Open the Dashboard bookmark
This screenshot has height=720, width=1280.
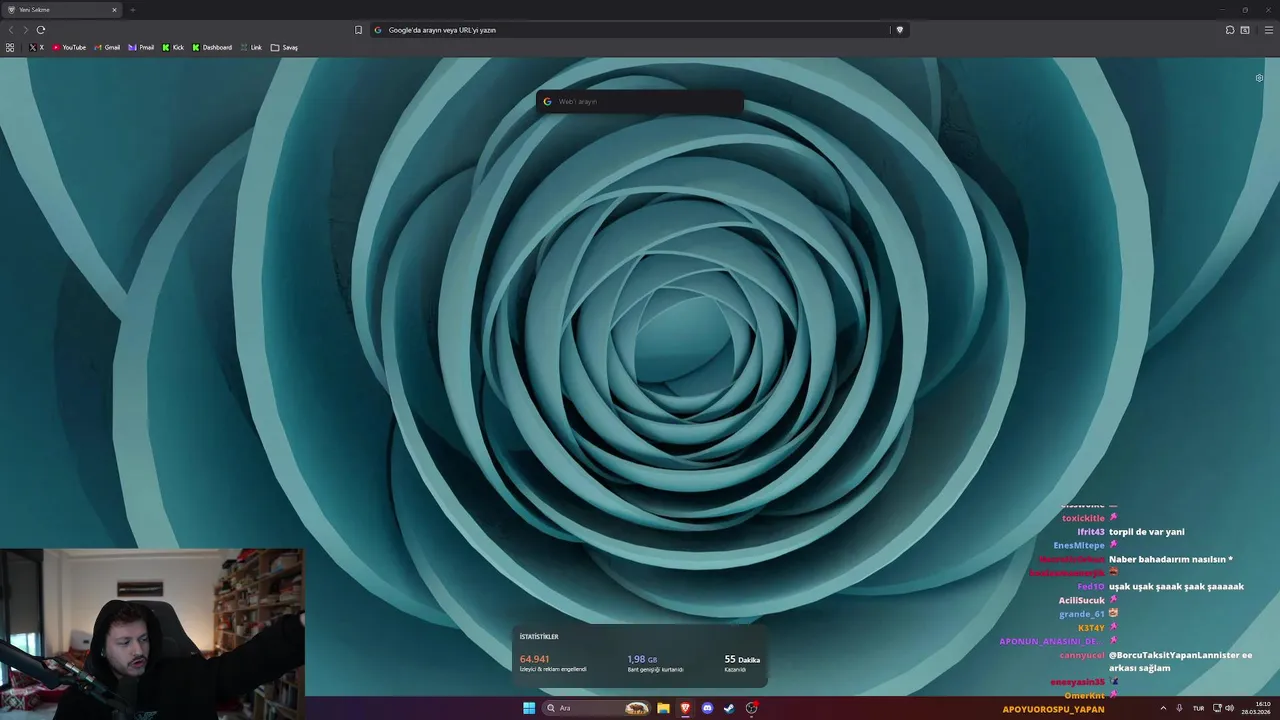[212, 47]
